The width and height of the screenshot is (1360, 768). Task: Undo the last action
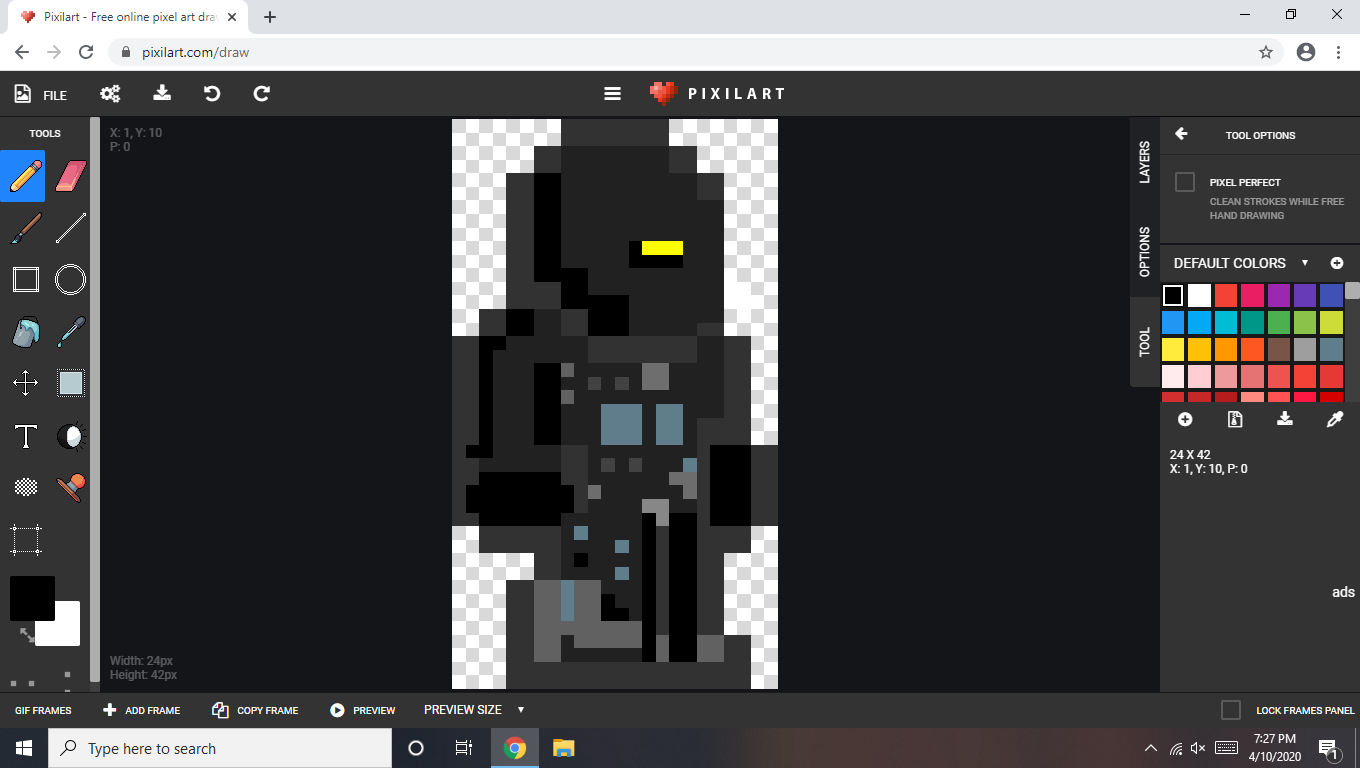(x=212, y=93)
